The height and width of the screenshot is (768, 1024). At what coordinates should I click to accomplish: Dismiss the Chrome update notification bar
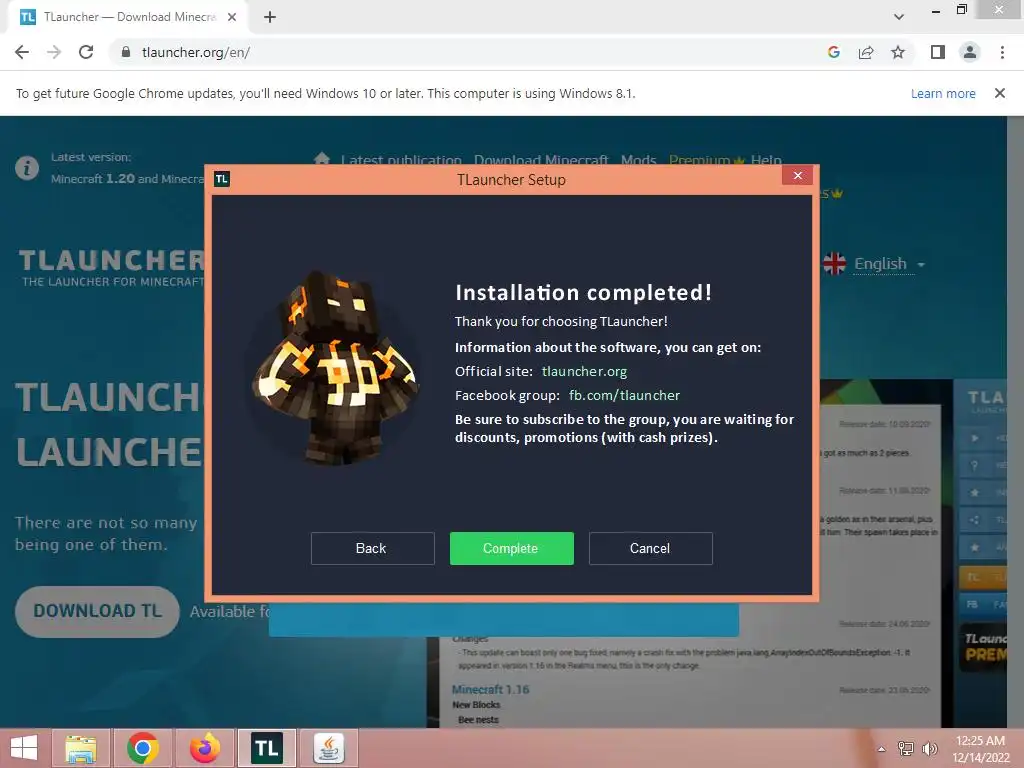[x=1000, y=93]
